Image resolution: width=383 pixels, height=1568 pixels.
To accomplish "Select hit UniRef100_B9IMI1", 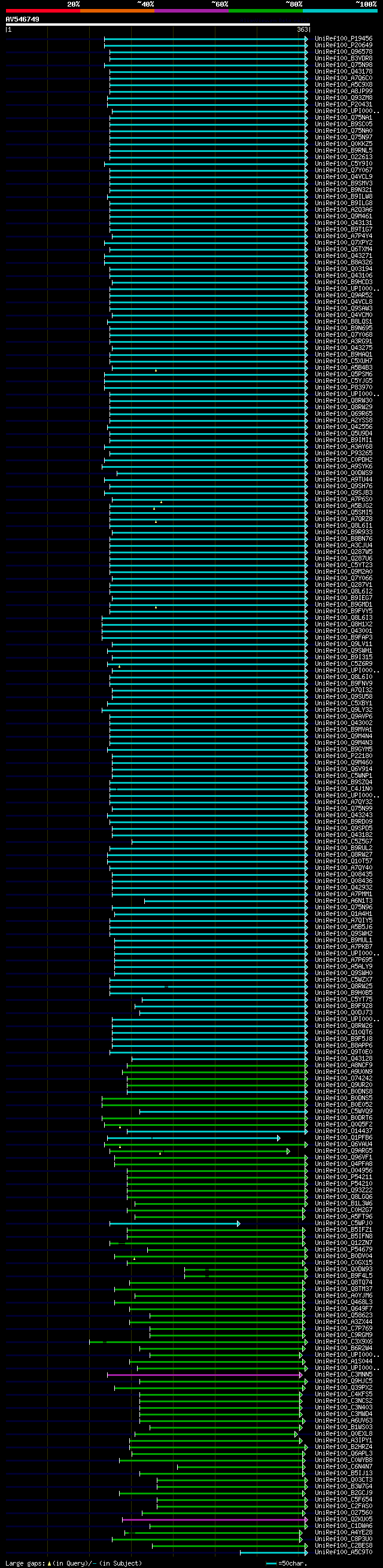I will click(x=344, y=440).
